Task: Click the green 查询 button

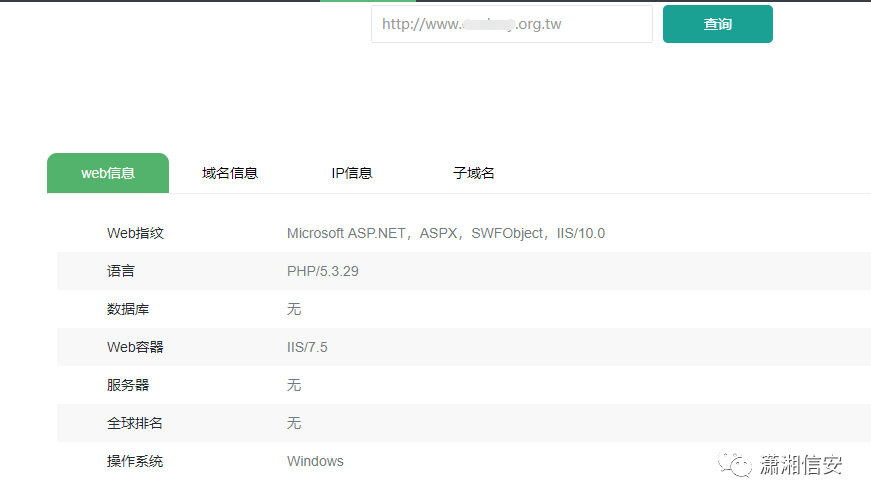Action: [718, 24]
